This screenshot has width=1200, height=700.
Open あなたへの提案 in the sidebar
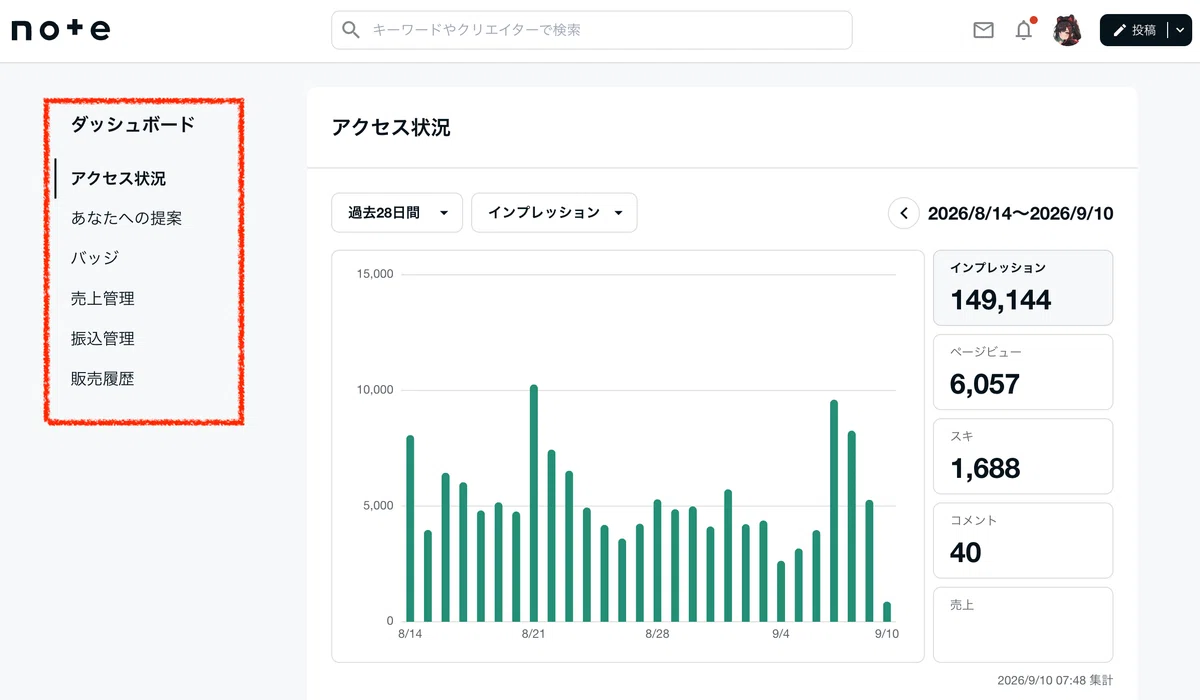(126, 218)
